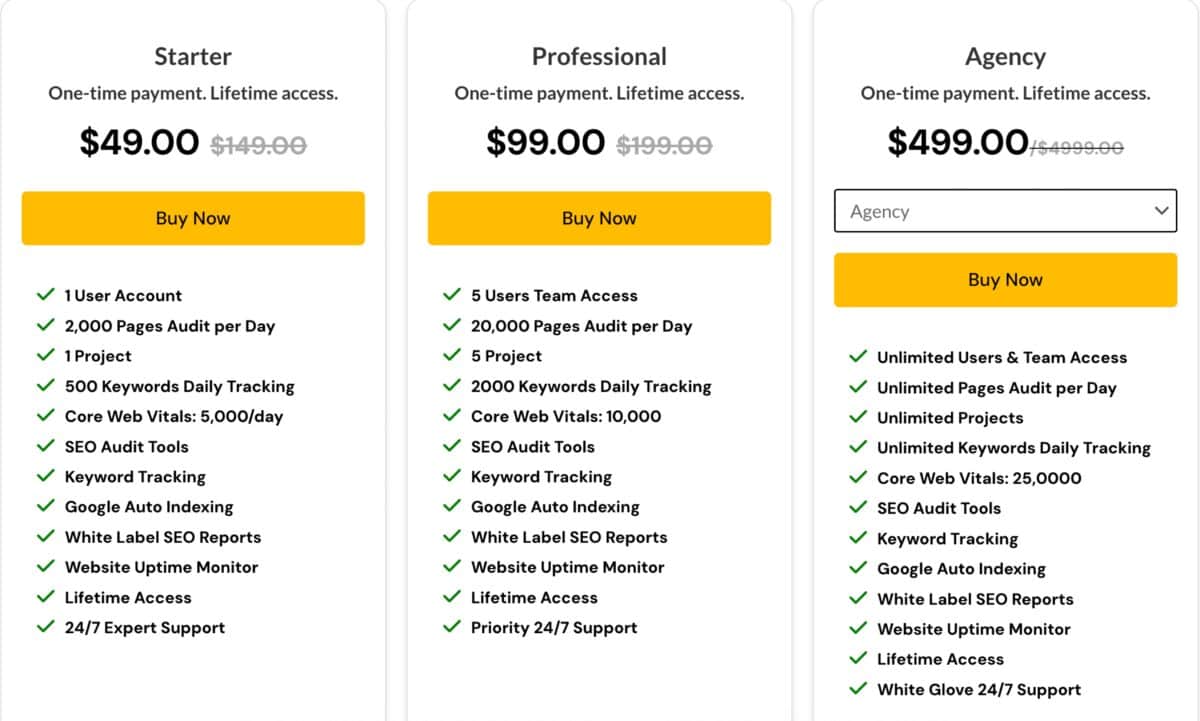Click checkmark beside White Glove 24/7 Support
1200x721 pixels.
tap(857, 689)
